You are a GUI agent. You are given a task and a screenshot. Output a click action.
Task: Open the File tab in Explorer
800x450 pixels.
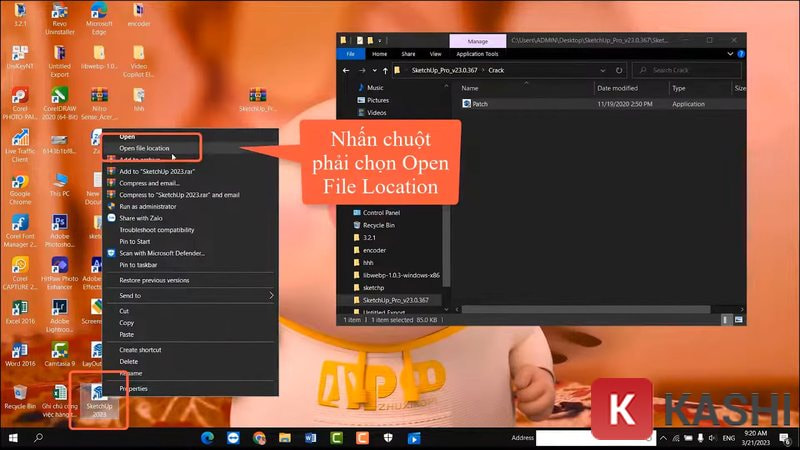(351, 54)
